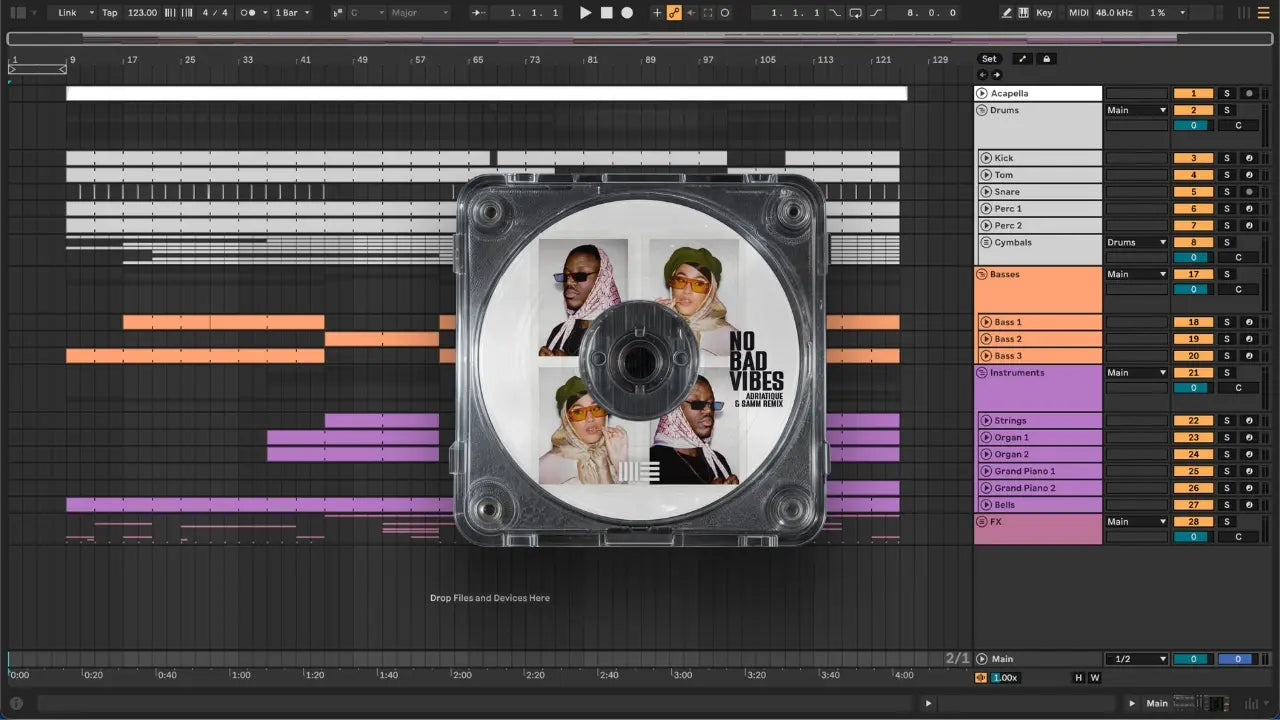This screenshot has width=1280, height=720.
Task: Solo the Strings track
Action: 1227,421
